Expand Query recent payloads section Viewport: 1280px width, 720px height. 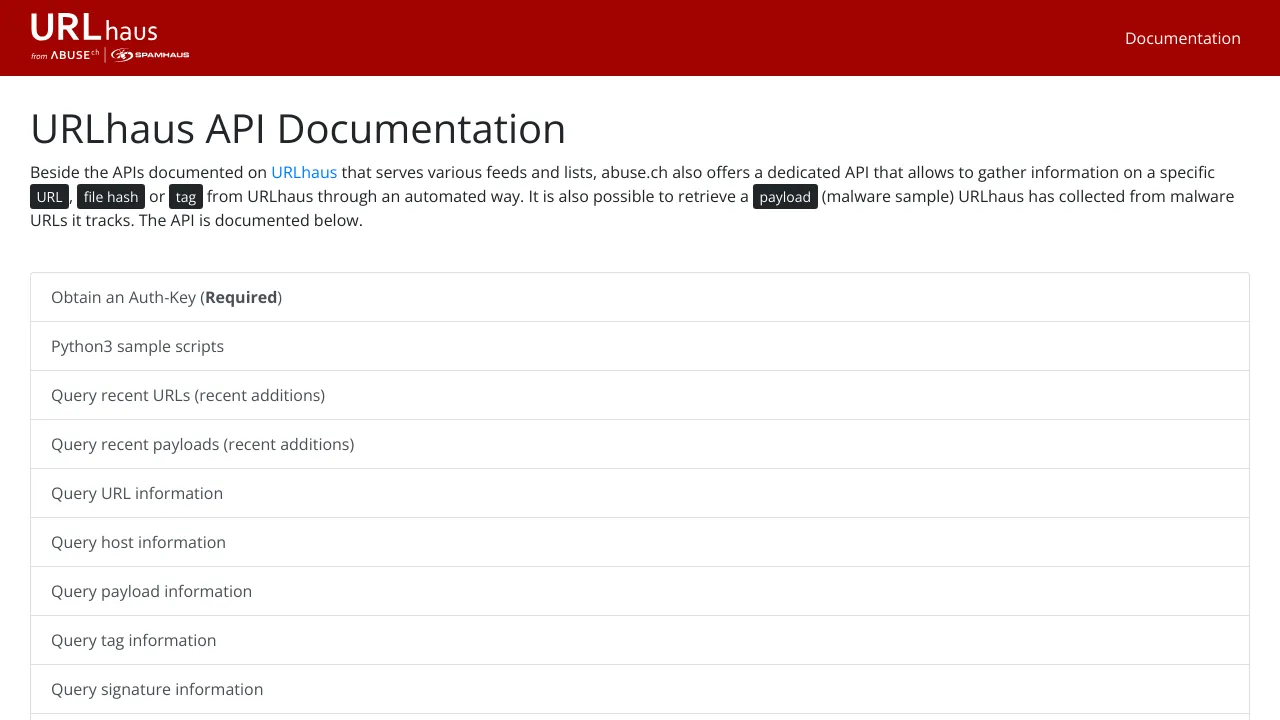pos(640,444)
